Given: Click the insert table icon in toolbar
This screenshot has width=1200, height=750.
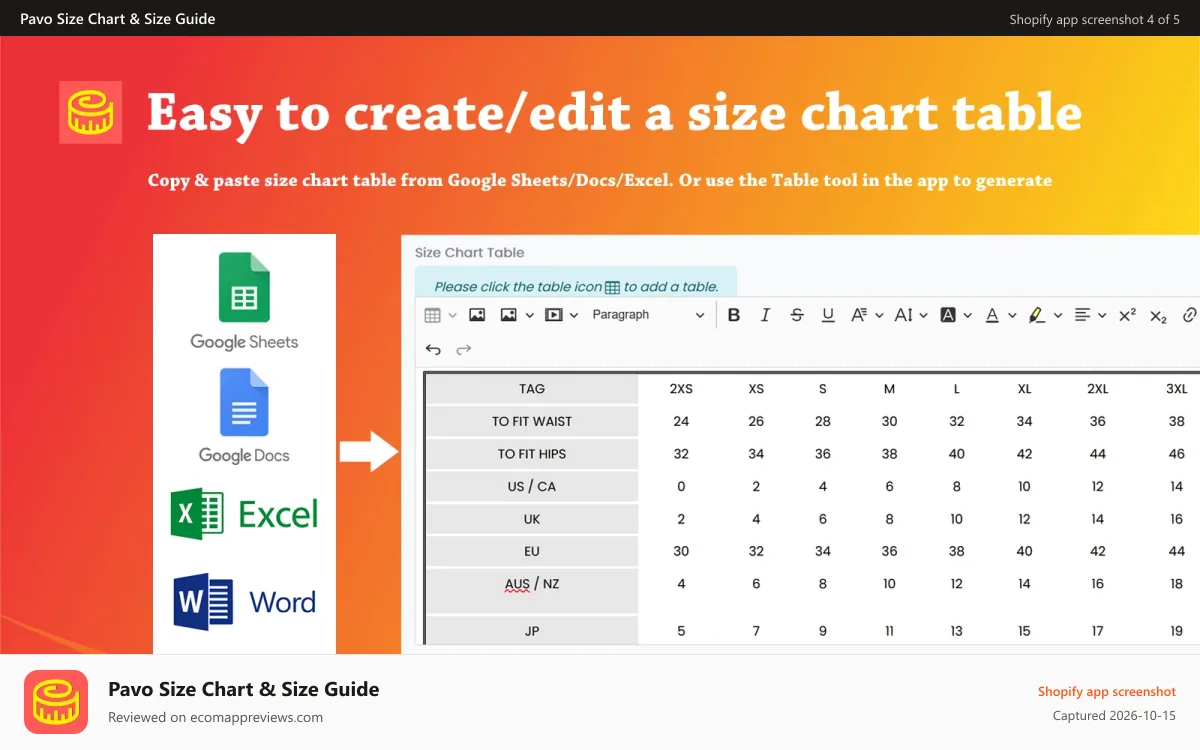Looking at the screenshot, I should click(x=433, y=315).
